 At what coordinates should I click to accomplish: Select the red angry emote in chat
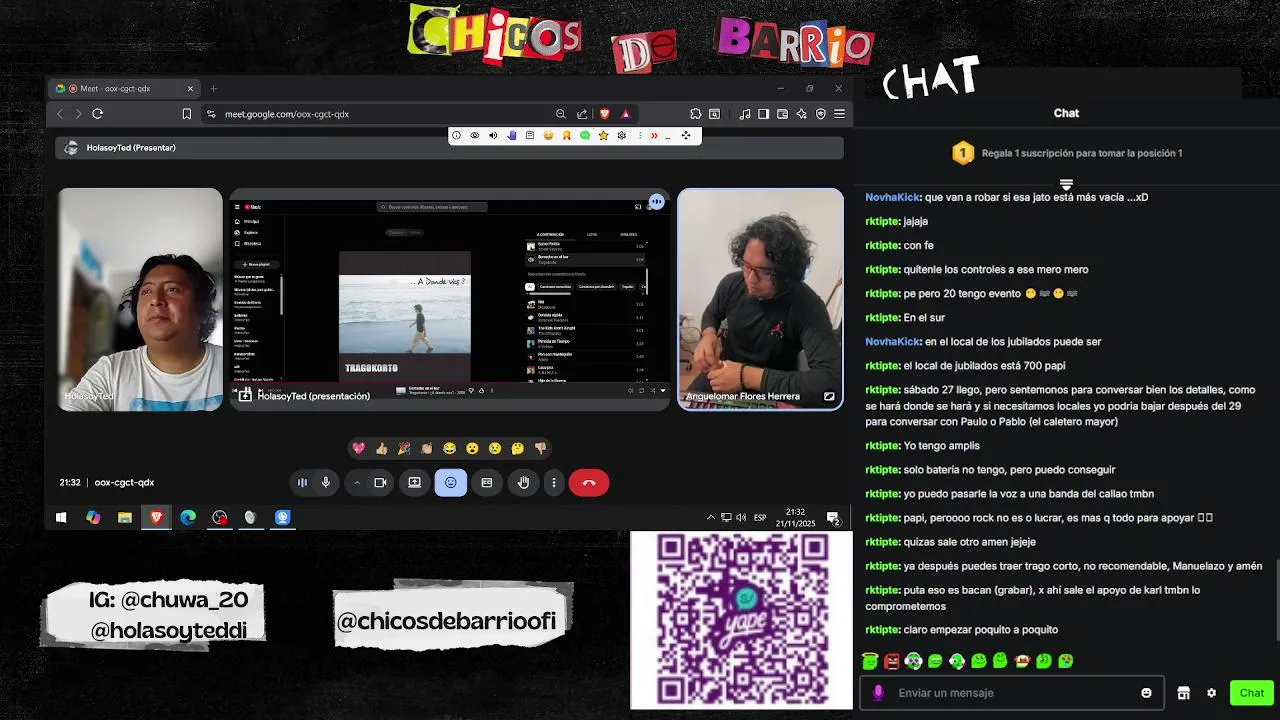[x=892, y=661]
